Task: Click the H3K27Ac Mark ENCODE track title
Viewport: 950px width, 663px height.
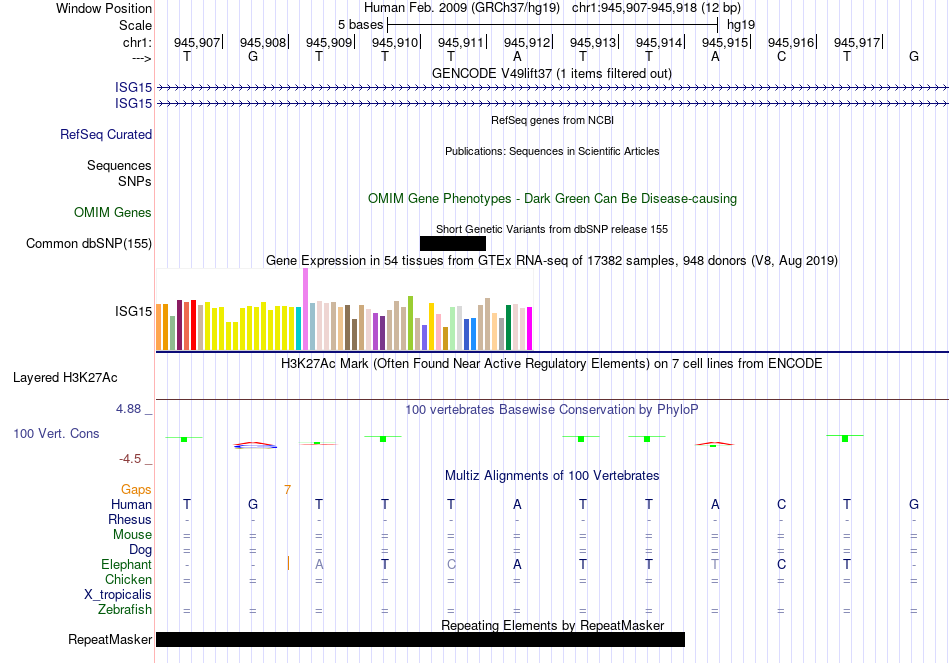Action: pyautogui.click(x=552, y=364)
